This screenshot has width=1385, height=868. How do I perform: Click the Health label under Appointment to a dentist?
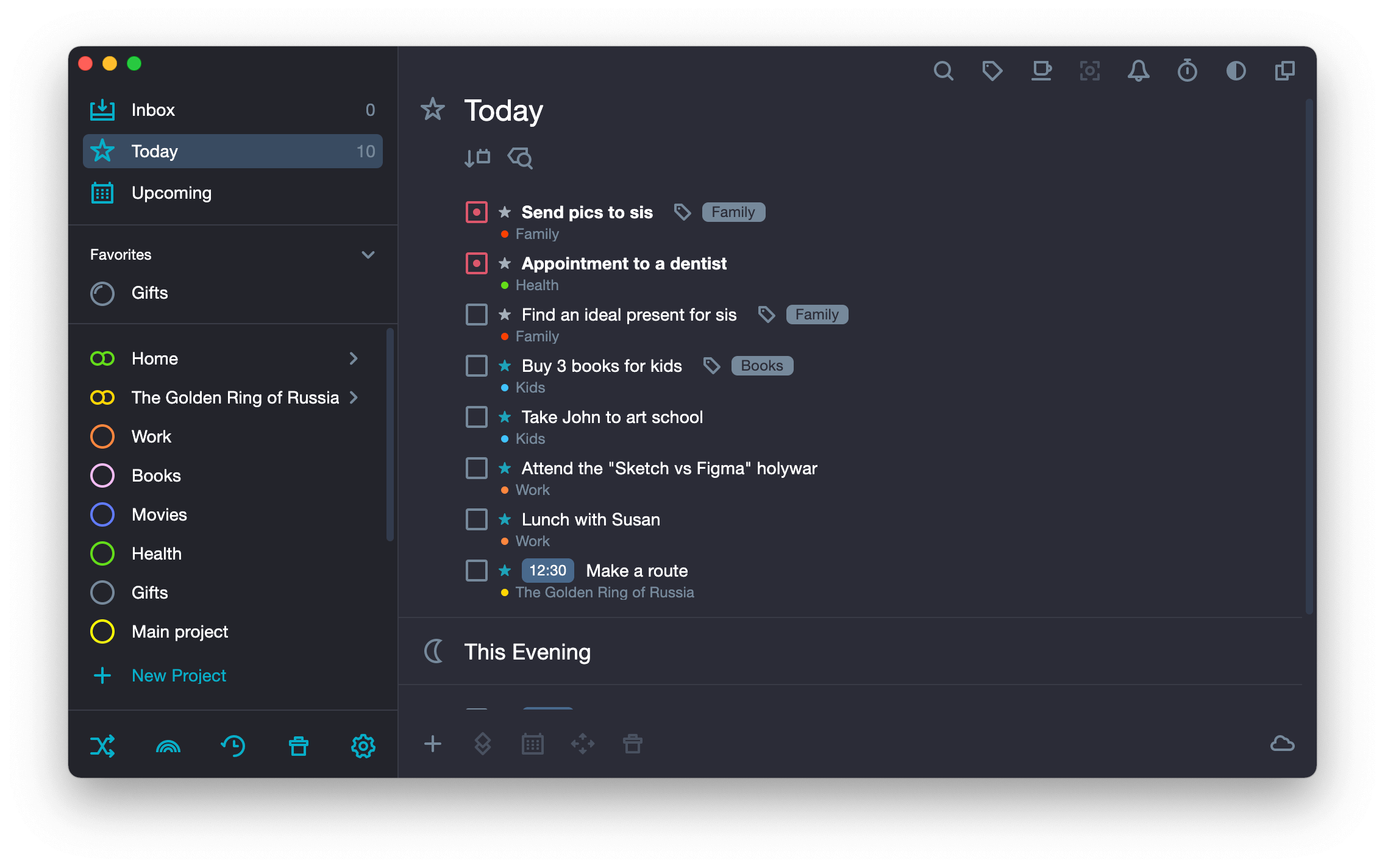(x=537, y=285)
